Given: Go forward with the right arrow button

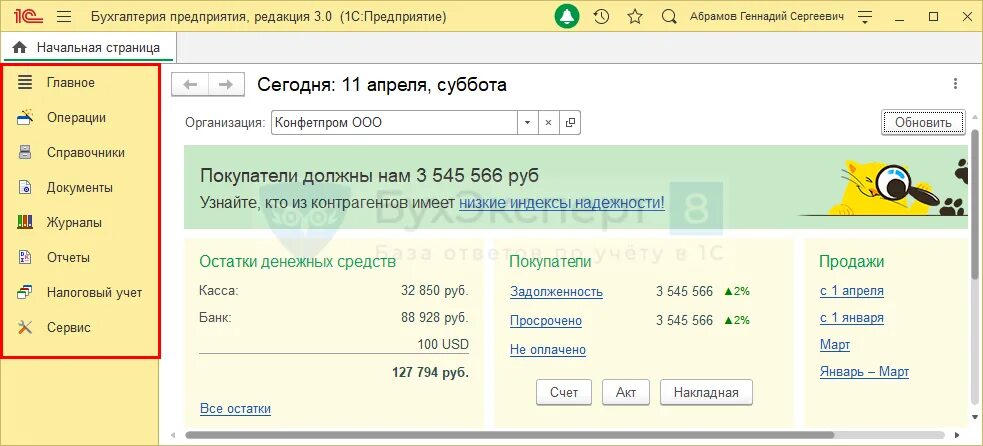Looking at the screenshot, I should [226, 85].
